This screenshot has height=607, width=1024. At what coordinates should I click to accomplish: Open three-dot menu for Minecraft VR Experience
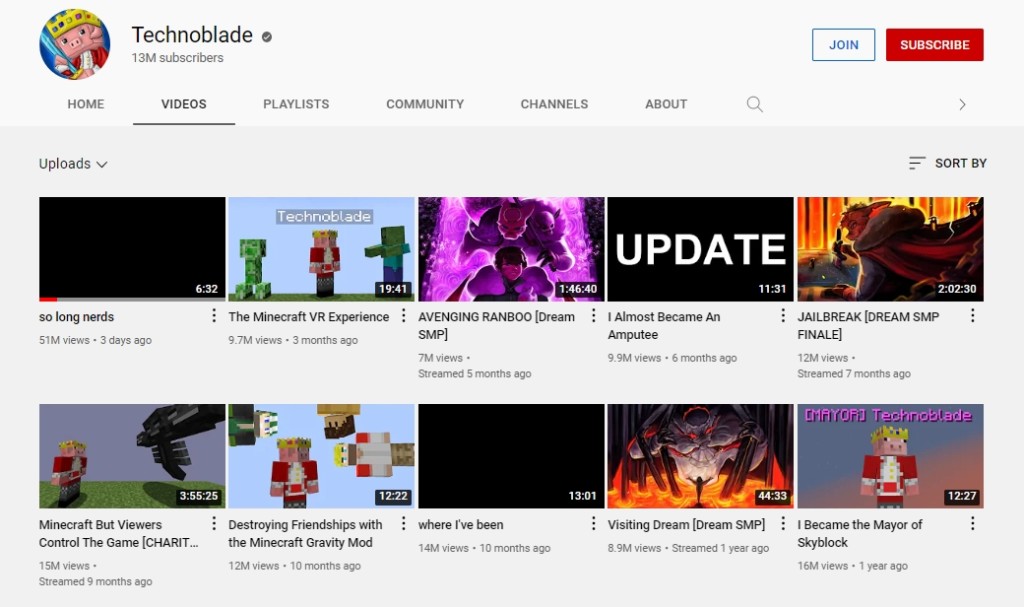[x=404, y=316]
